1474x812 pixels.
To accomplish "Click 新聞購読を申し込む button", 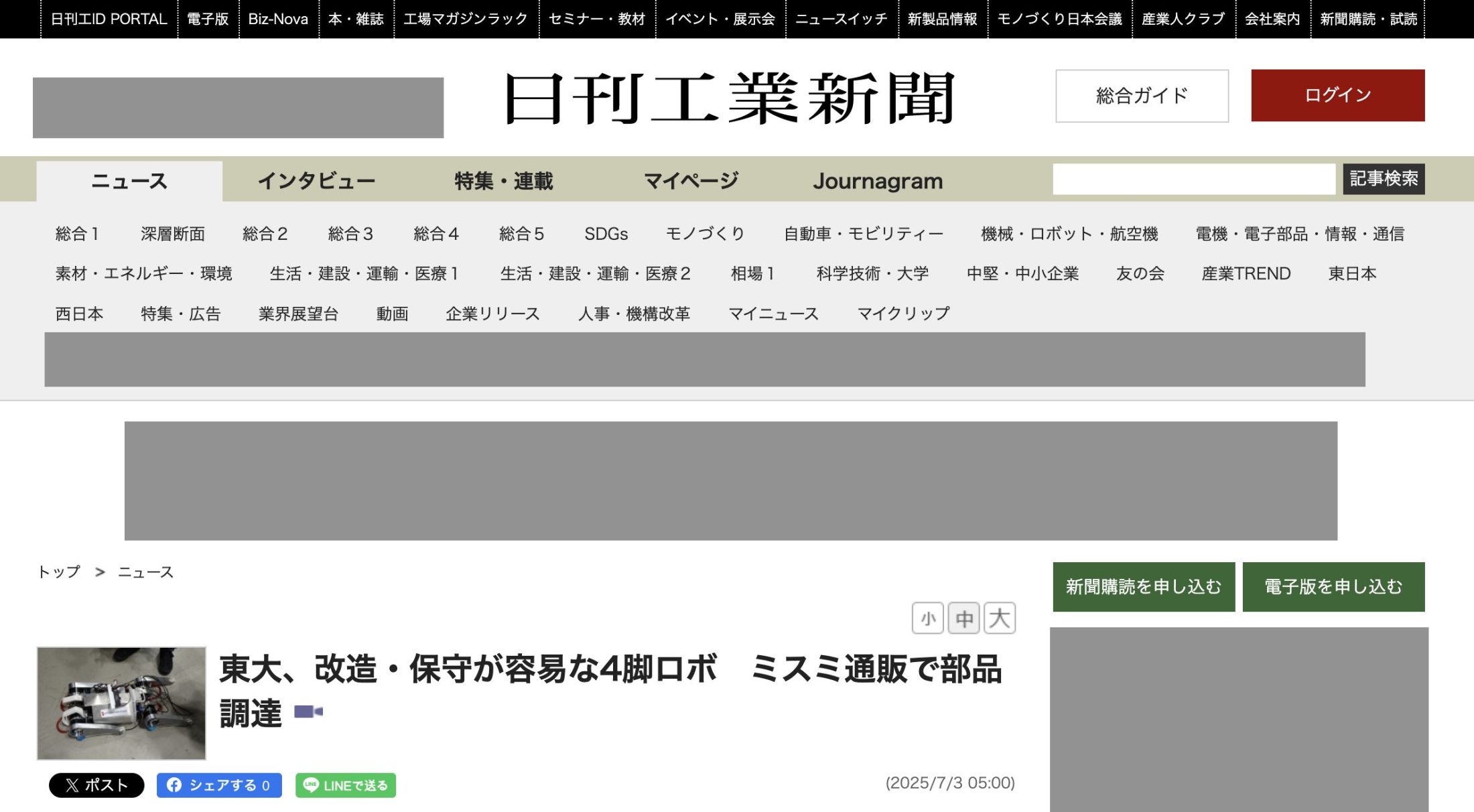I will (x=1143, y=587).
